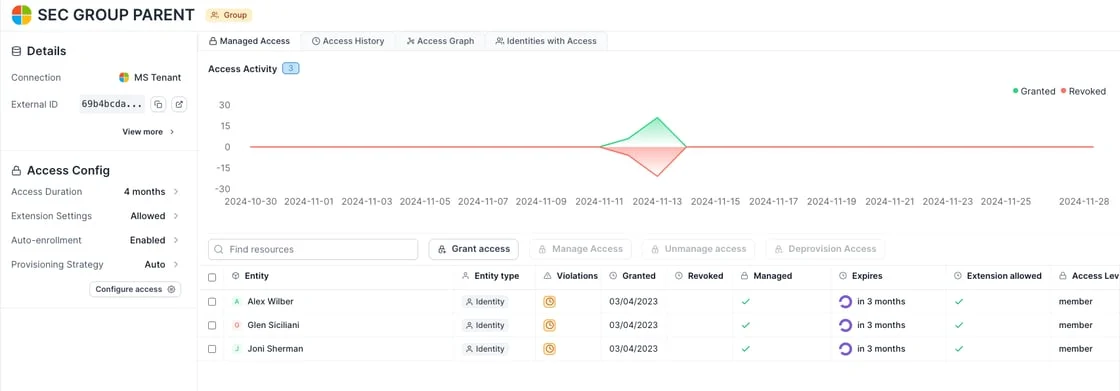Click Joni Sherman's violations clock icon

tap(549, 349)
